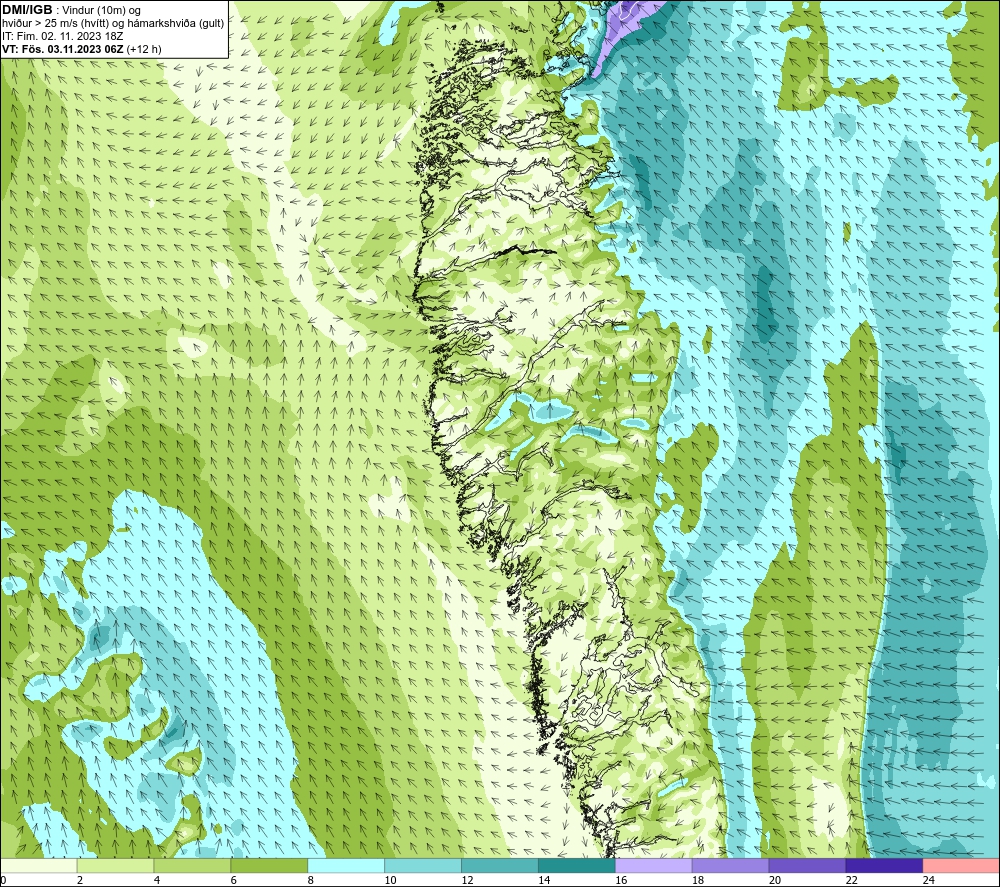Click the 2–4 m/s light green legend swatch
The width and height of the screenshot is (1000, 887).
click(115, 866)
